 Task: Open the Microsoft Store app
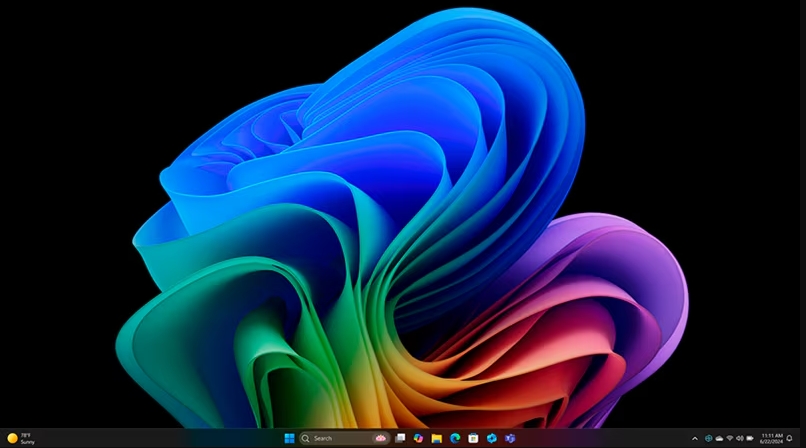pyautogui.click(x=473, y=438)
